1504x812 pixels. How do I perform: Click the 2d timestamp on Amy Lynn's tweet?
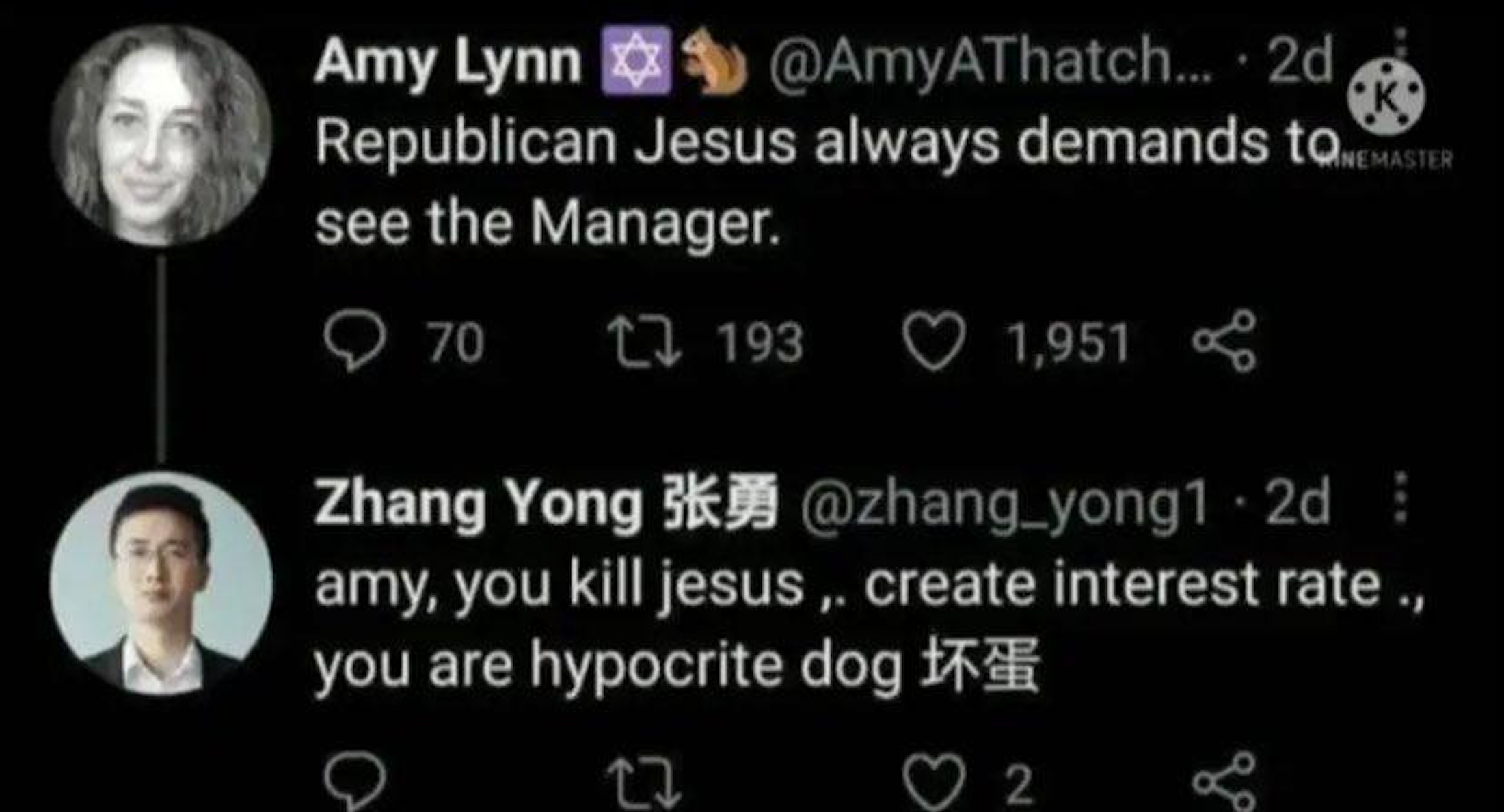point(1300,62)
